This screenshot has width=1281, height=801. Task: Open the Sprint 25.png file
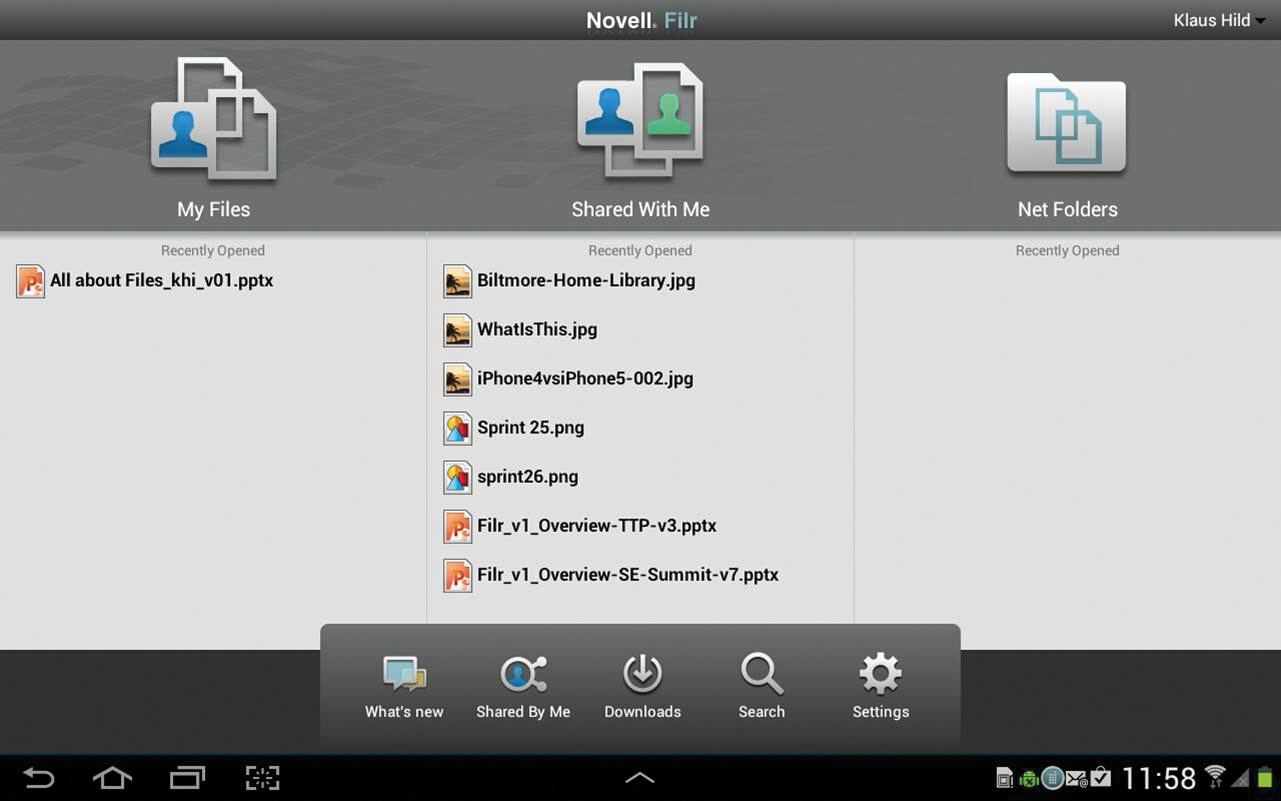(x=530, y=428)
